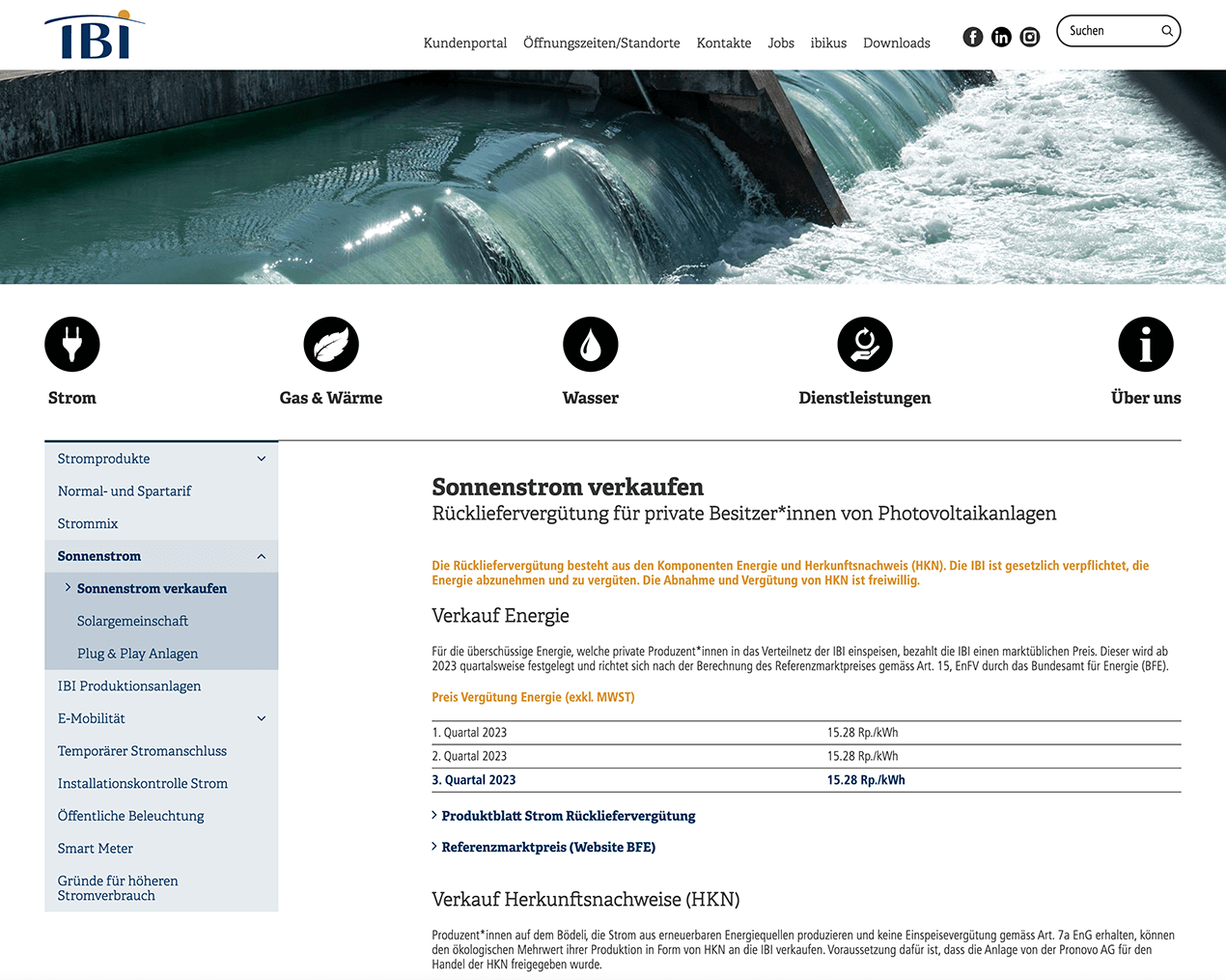This screenshot has width=1226, height=980.
Task: Open Kundenportal in top navigation
Action: click(465, 42)
